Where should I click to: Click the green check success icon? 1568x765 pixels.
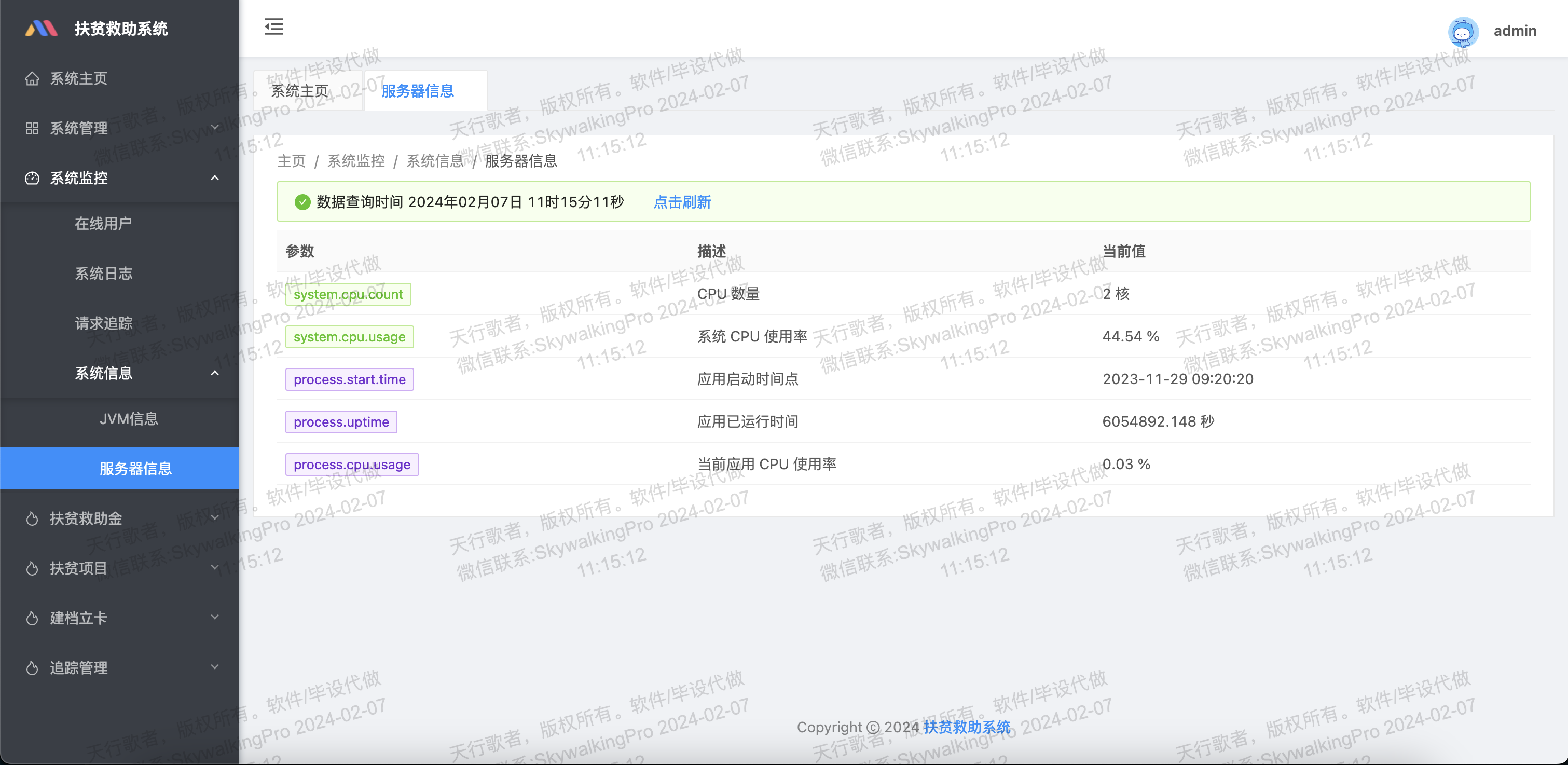302,202
